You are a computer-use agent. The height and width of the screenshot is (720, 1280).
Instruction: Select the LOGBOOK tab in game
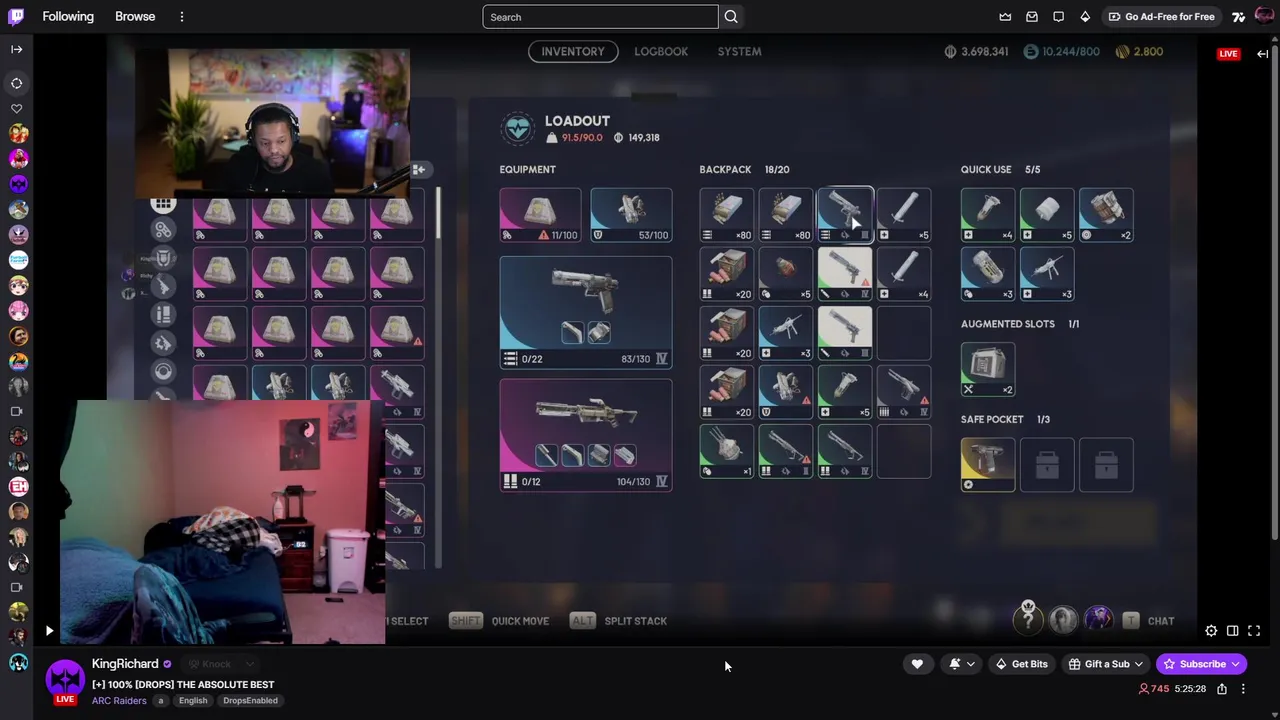point(661,51)
